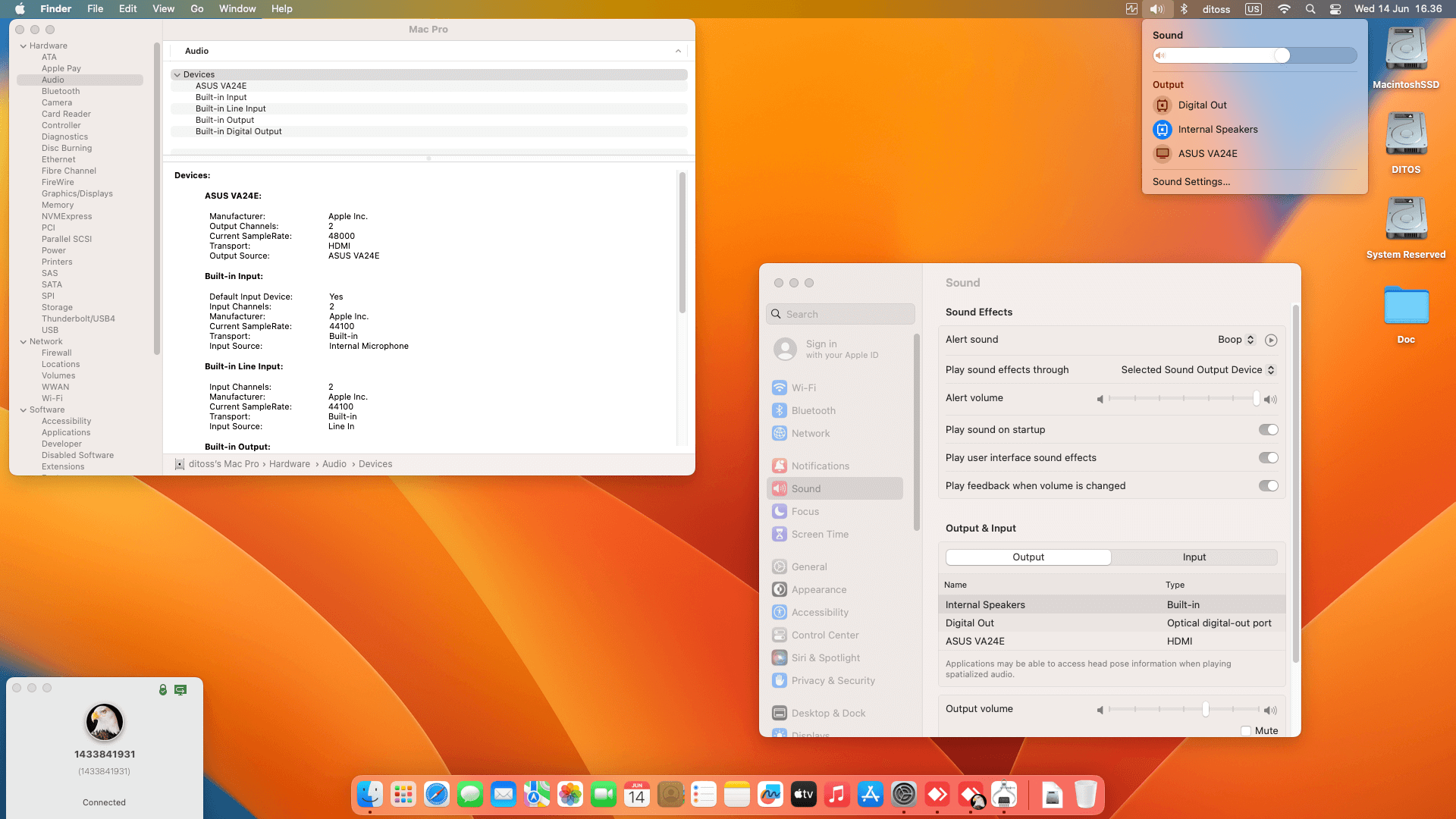Open Photos app in the Dock
Image resolution: width=1456 pixels, height=819 pixels.
(x=570, y=794)
